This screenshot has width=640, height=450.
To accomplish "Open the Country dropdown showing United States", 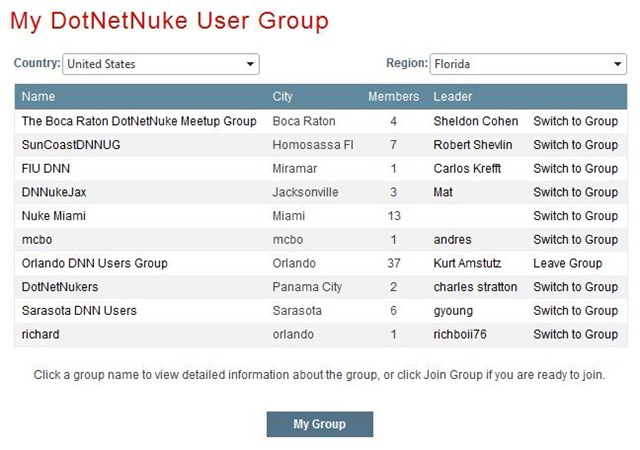I will point(161,64).
